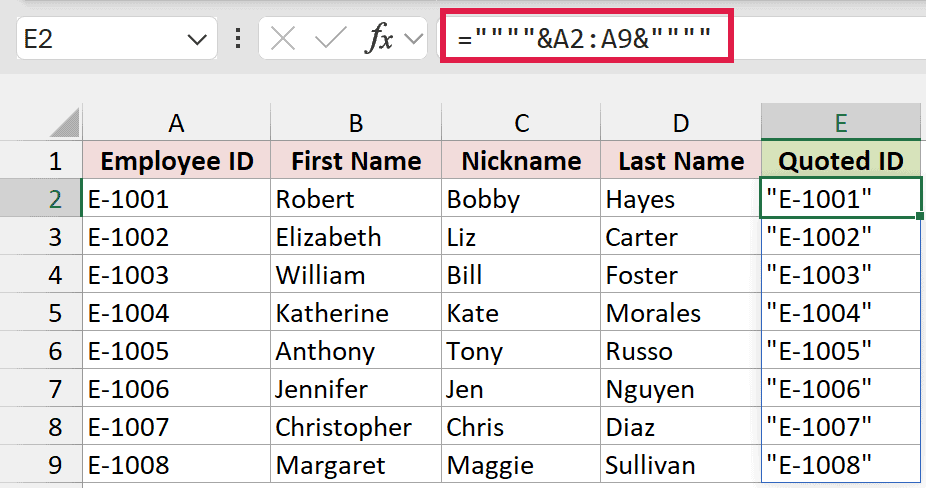Select row 9 header
The height and width of the screenshot is (488, 926).
click(x=41, y=464)
